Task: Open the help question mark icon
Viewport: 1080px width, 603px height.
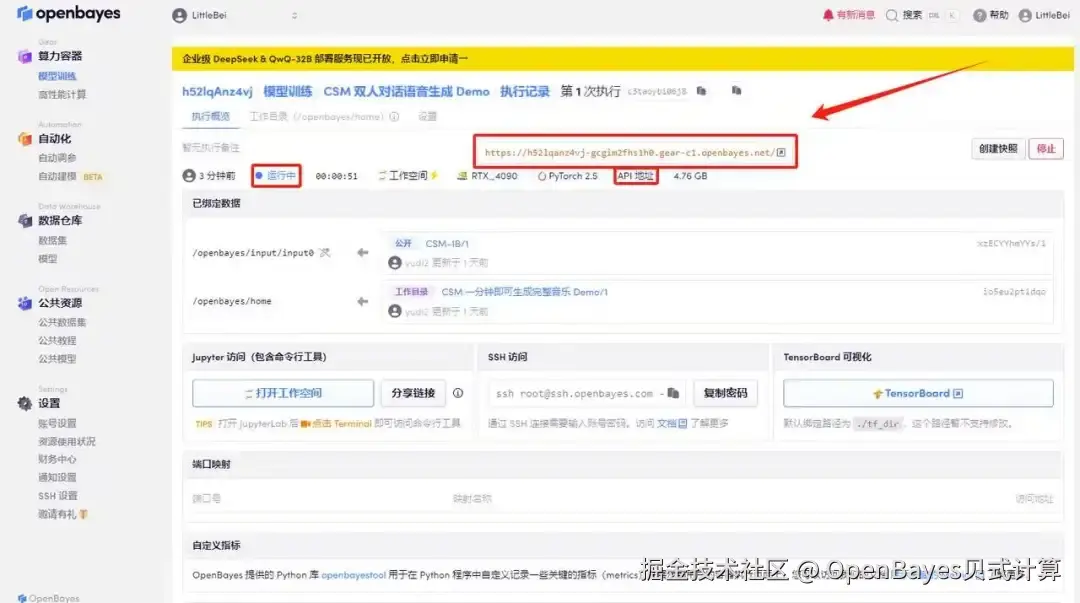Action: (979, 15)
